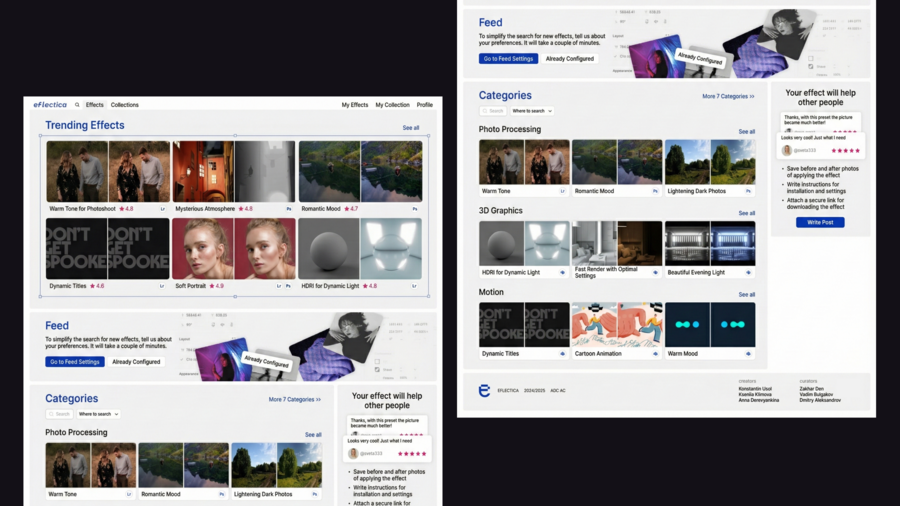900x506 pixels.
Task: Click the Ps icon on Romantic Mood 4.7 card
Action: click(414, 209)
